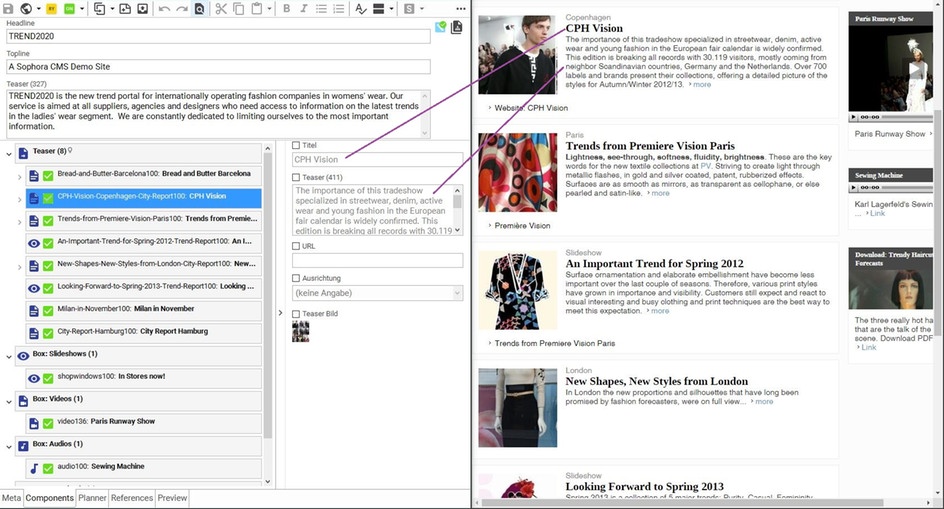Switch to the References tab

tap(132, 498)
